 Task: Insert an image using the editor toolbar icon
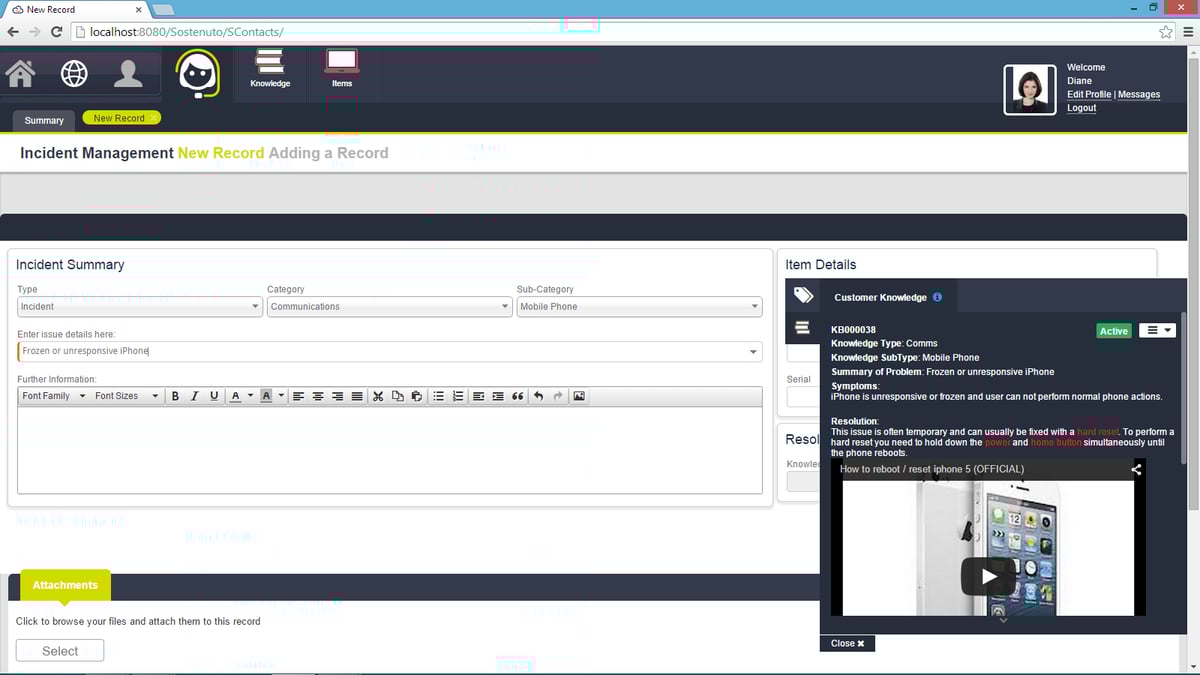point(579,396)
